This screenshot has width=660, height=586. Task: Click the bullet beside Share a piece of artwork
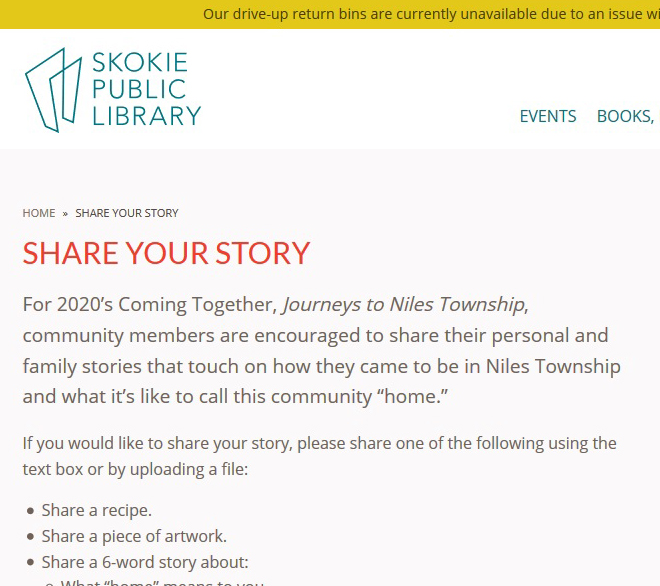click(x=31, y=537)
